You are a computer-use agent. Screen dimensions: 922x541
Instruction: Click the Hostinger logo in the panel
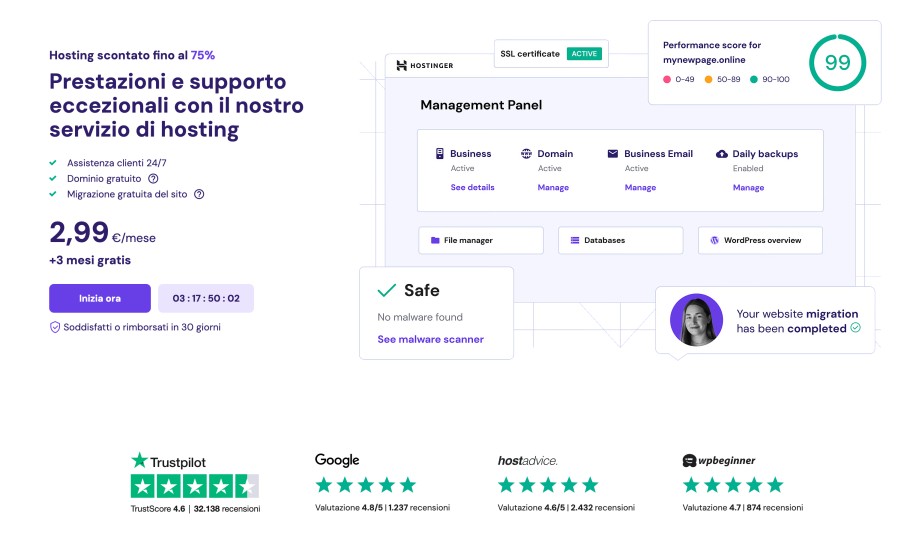click(x=424, y=66)
